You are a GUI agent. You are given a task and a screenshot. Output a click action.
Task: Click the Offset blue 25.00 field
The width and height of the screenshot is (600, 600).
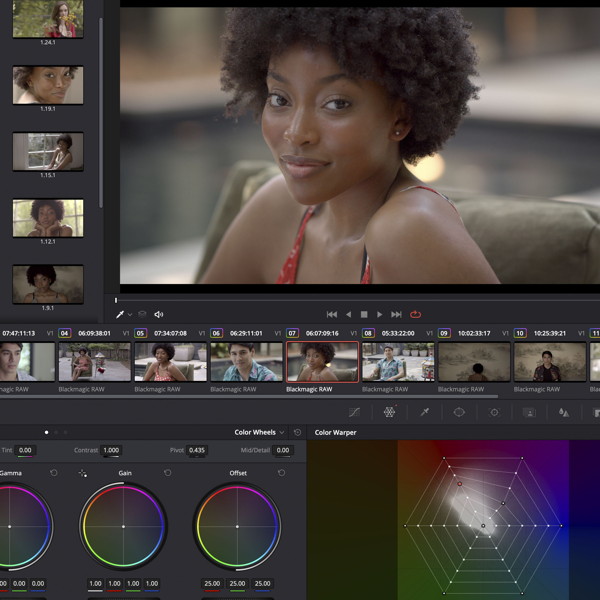tap(262, 584)
